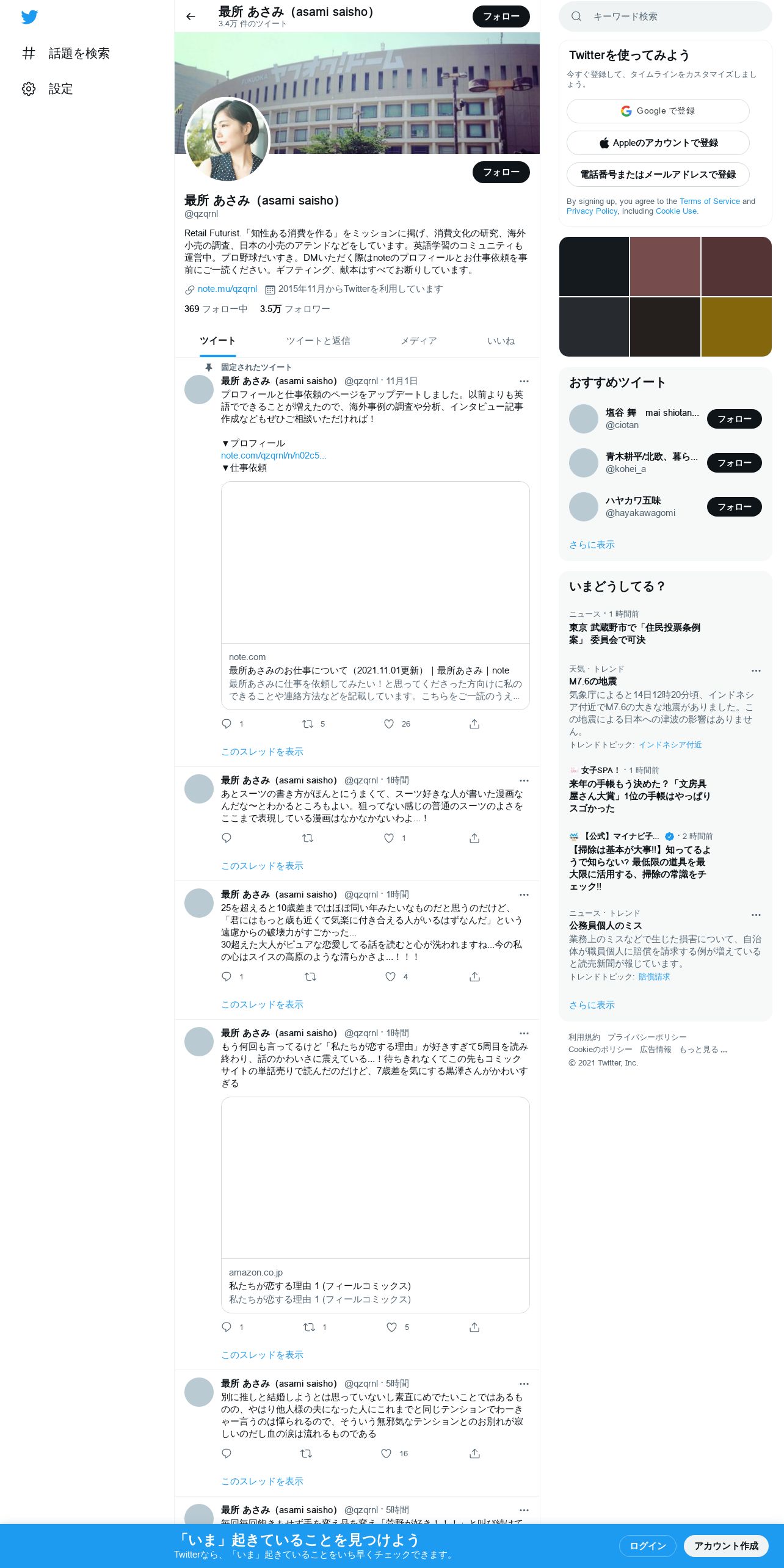The height and width of the screenshot is (1568, 784).
Task: Open note.mu/qzqrnl profile link
Action: 227,289
